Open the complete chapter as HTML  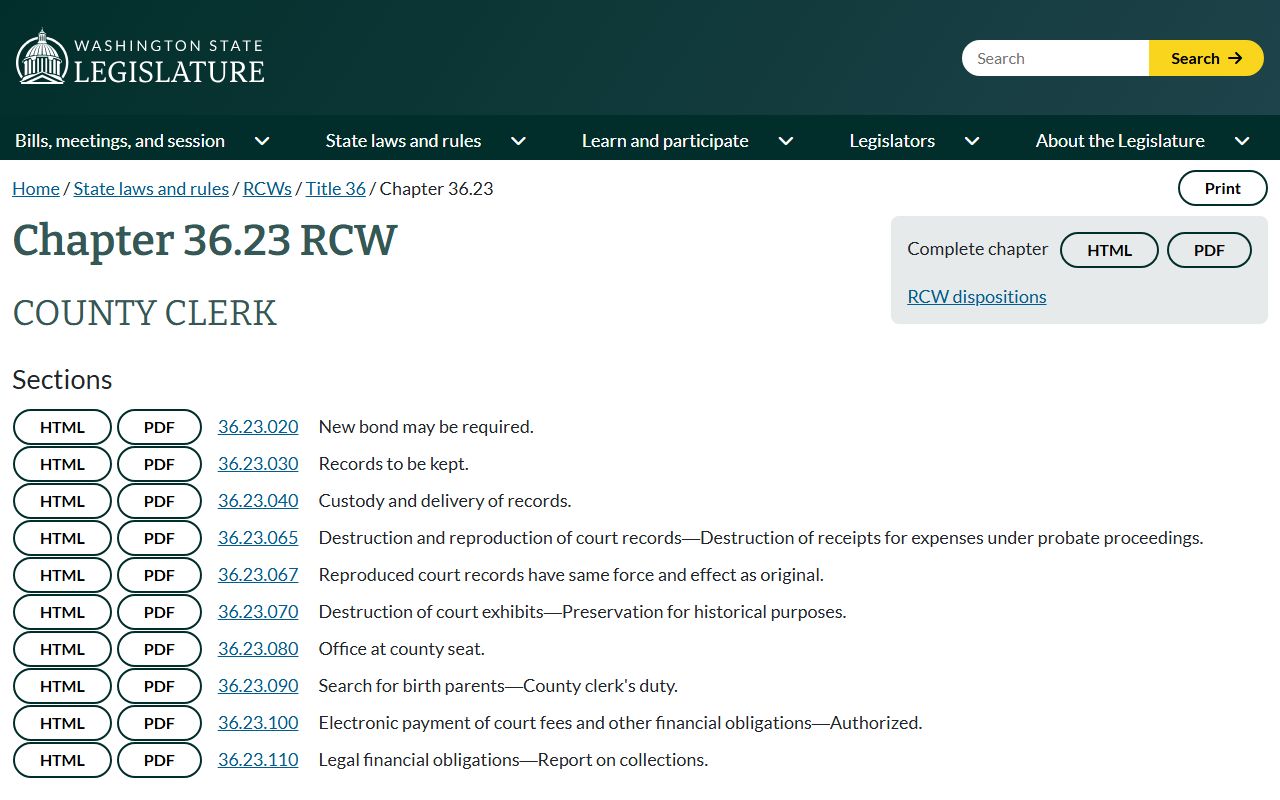[x=1109, y=250]
